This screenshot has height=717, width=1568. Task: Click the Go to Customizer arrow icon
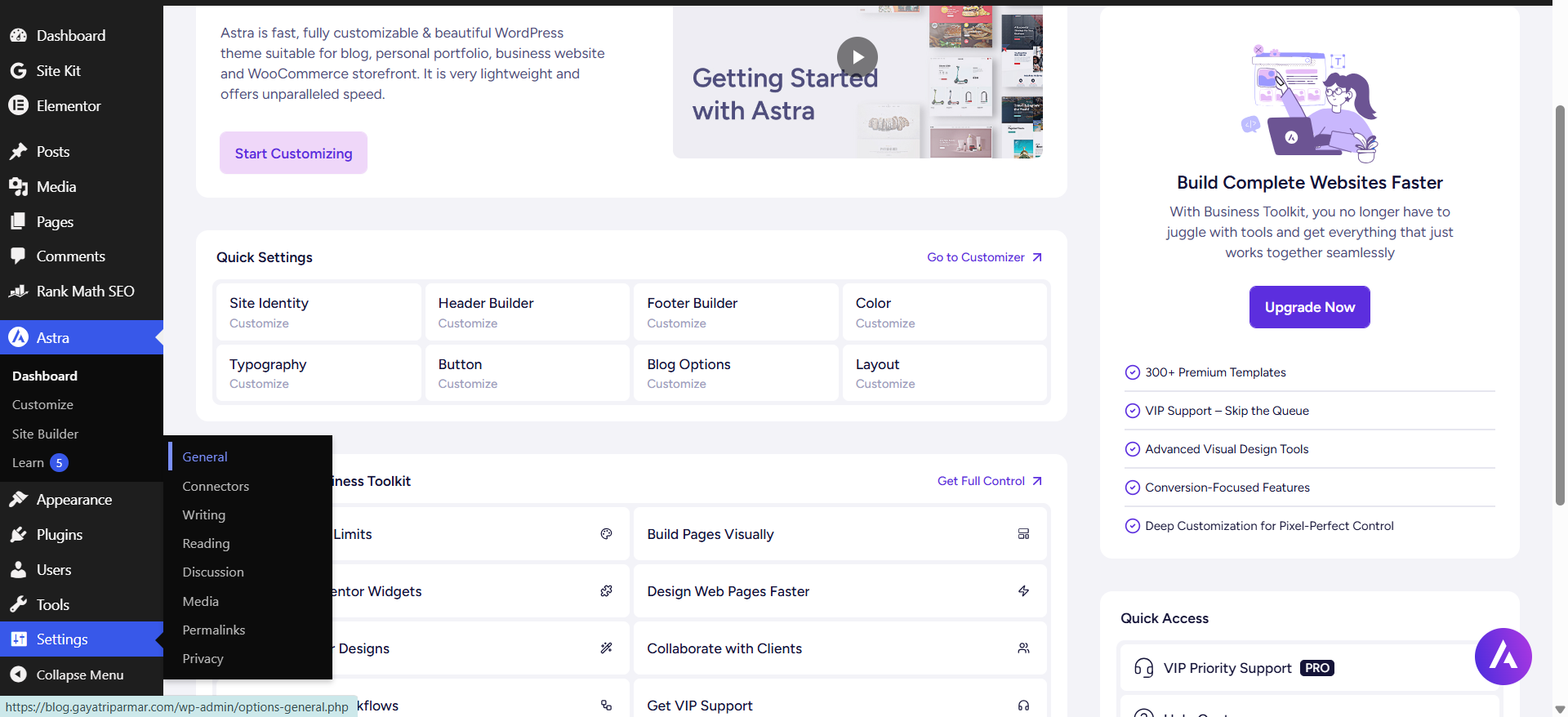(1037, 257)
